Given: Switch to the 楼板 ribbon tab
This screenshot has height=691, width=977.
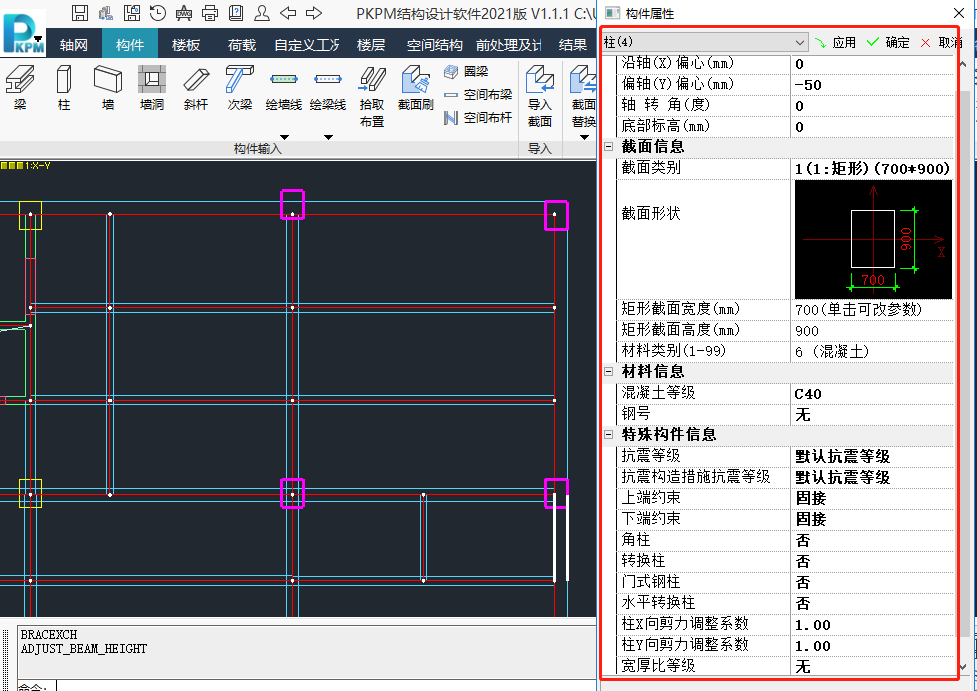Looking at the screenshot, I should click(x=186, y=45).
